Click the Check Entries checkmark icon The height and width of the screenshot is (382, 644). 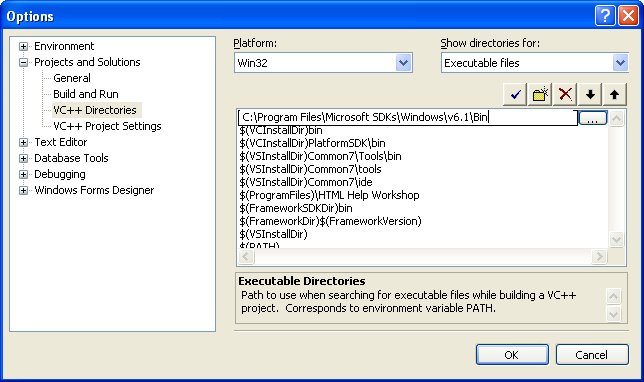point(515,94)
